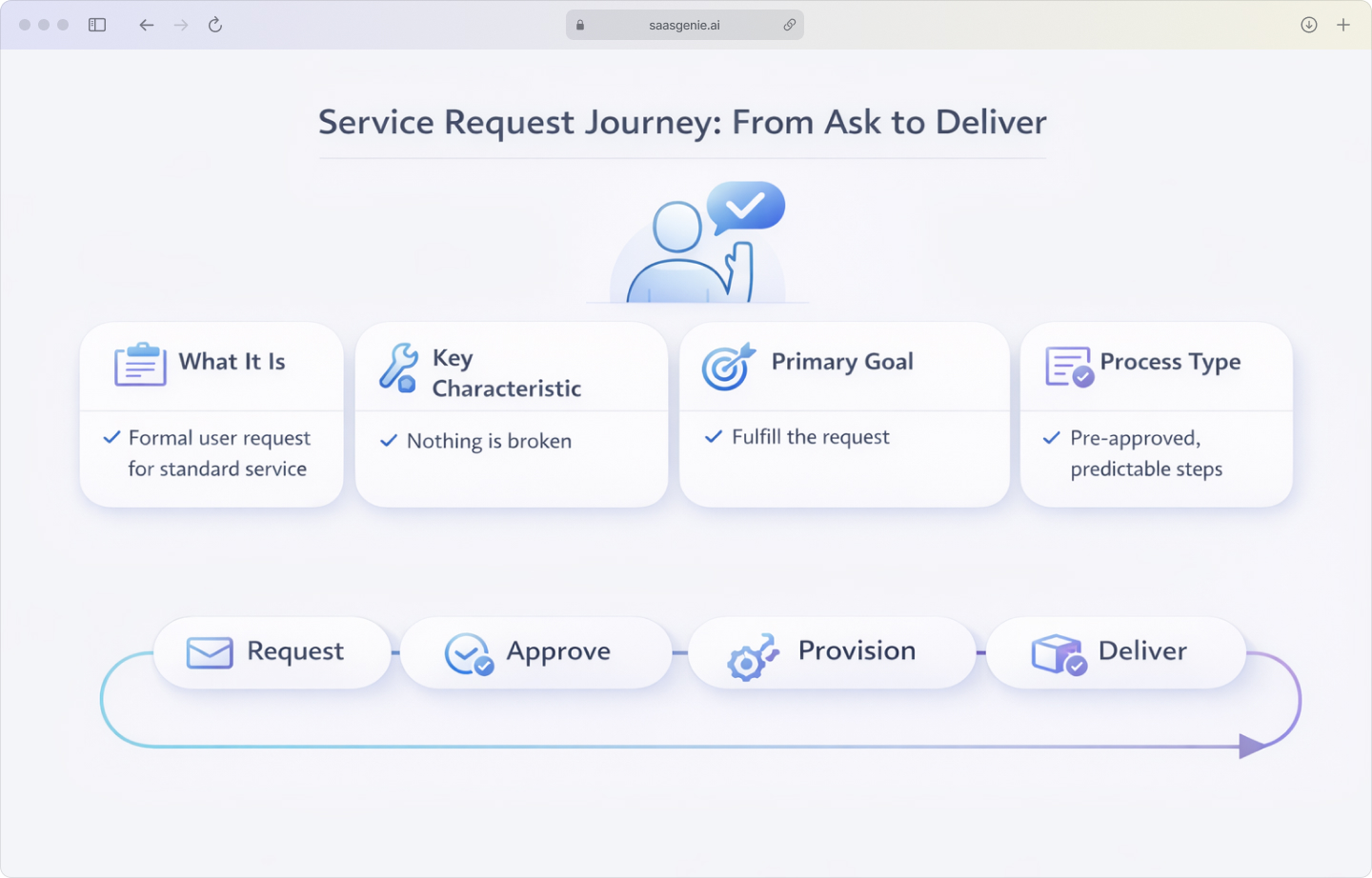Click the Approve step button

click(x=535, y=652)
